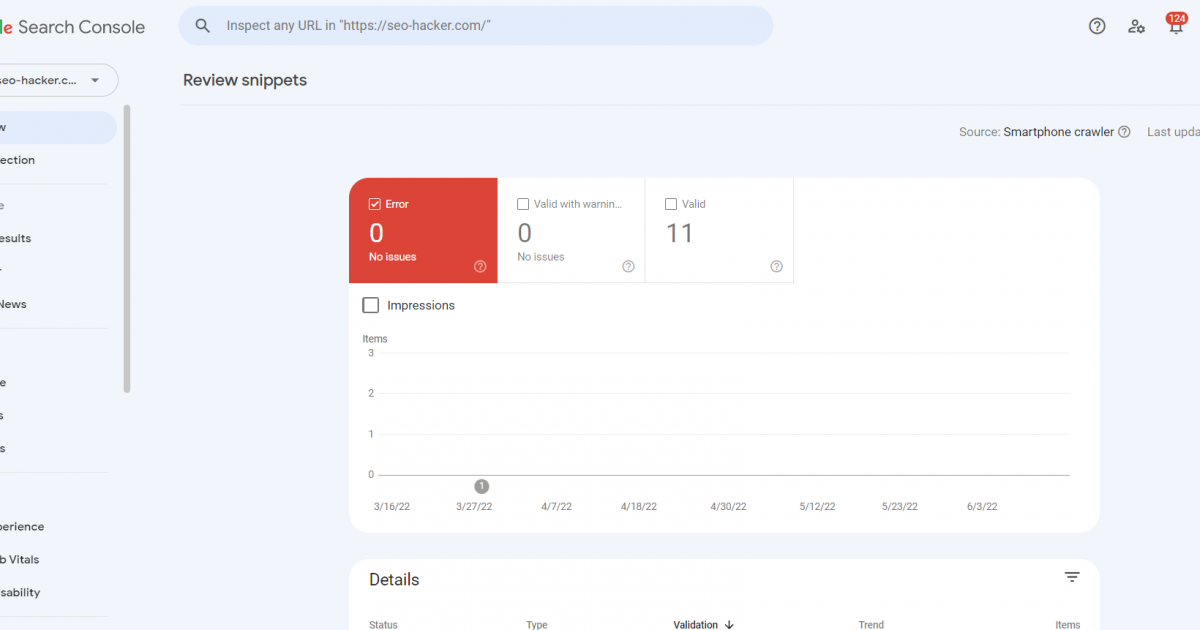Enable the Valid with warnings checkbox

tap(523, 204)
